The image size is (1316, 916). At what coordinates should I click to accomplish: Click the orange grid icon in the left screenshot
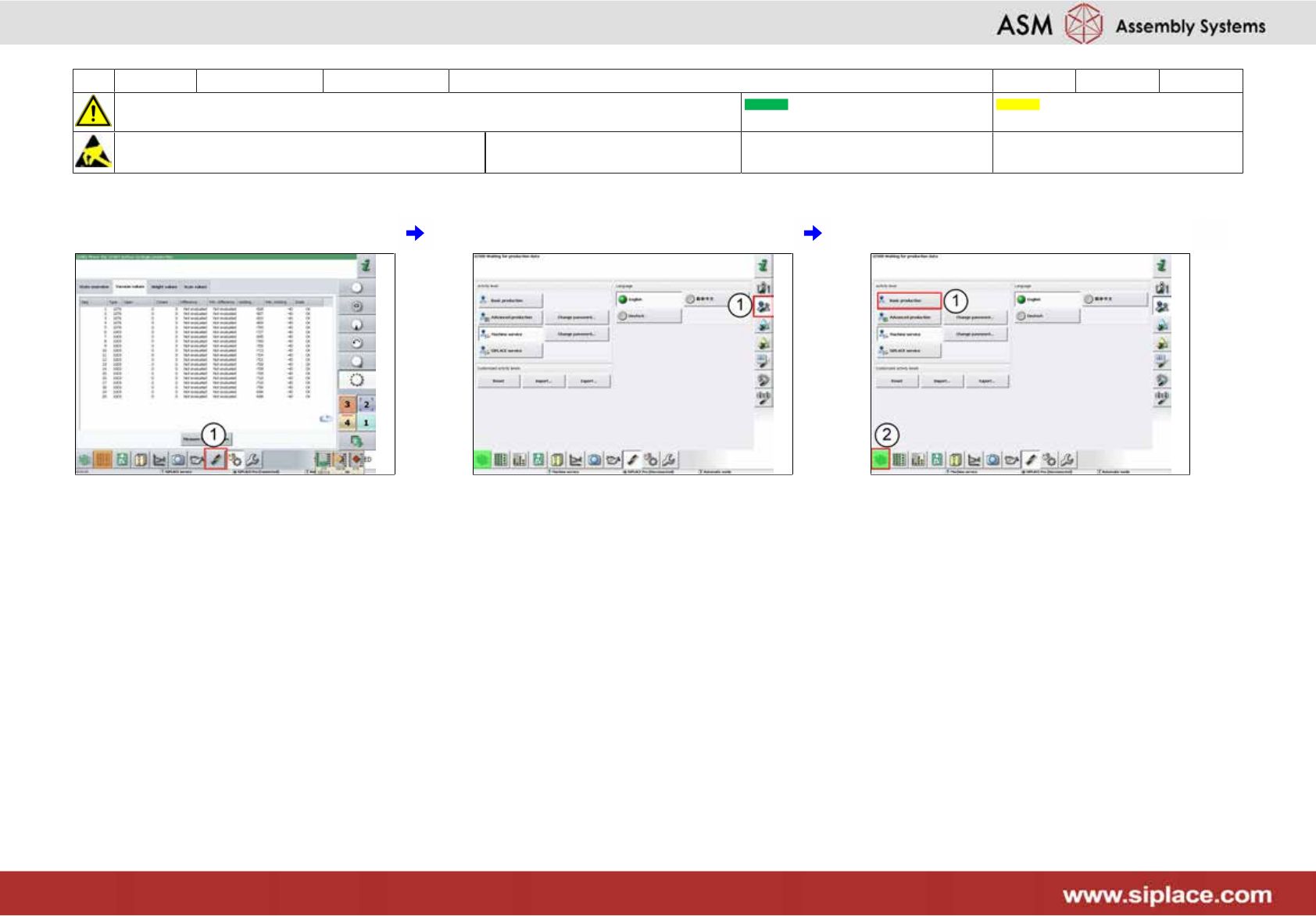[x=103, y=460]
